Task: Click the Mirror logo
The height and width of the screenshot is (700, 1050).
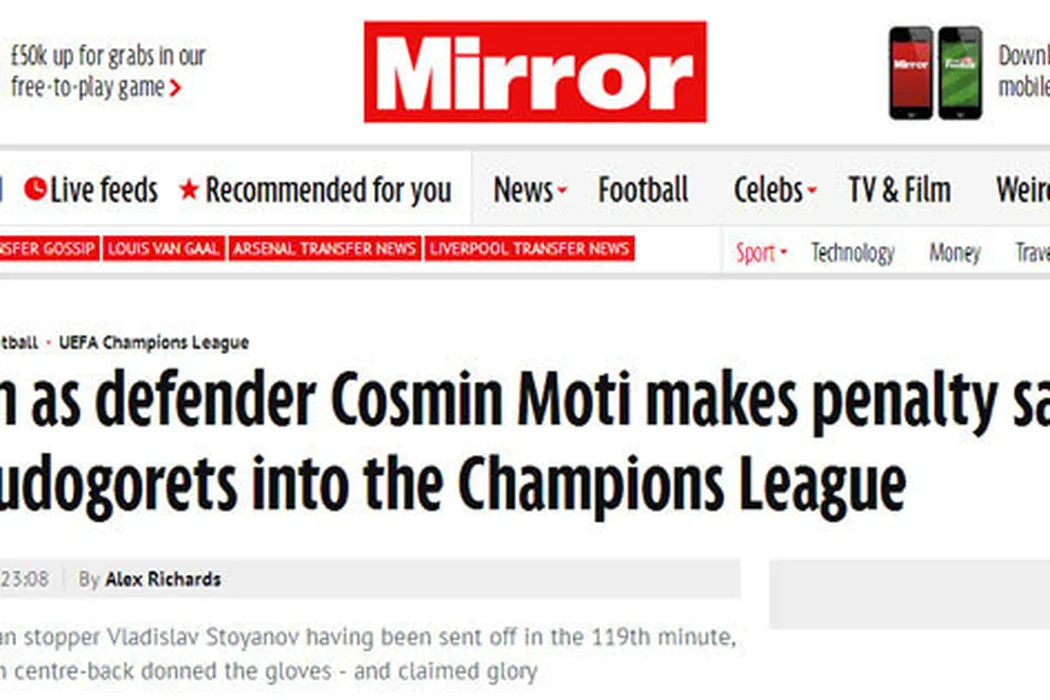Action: point(535,72)
